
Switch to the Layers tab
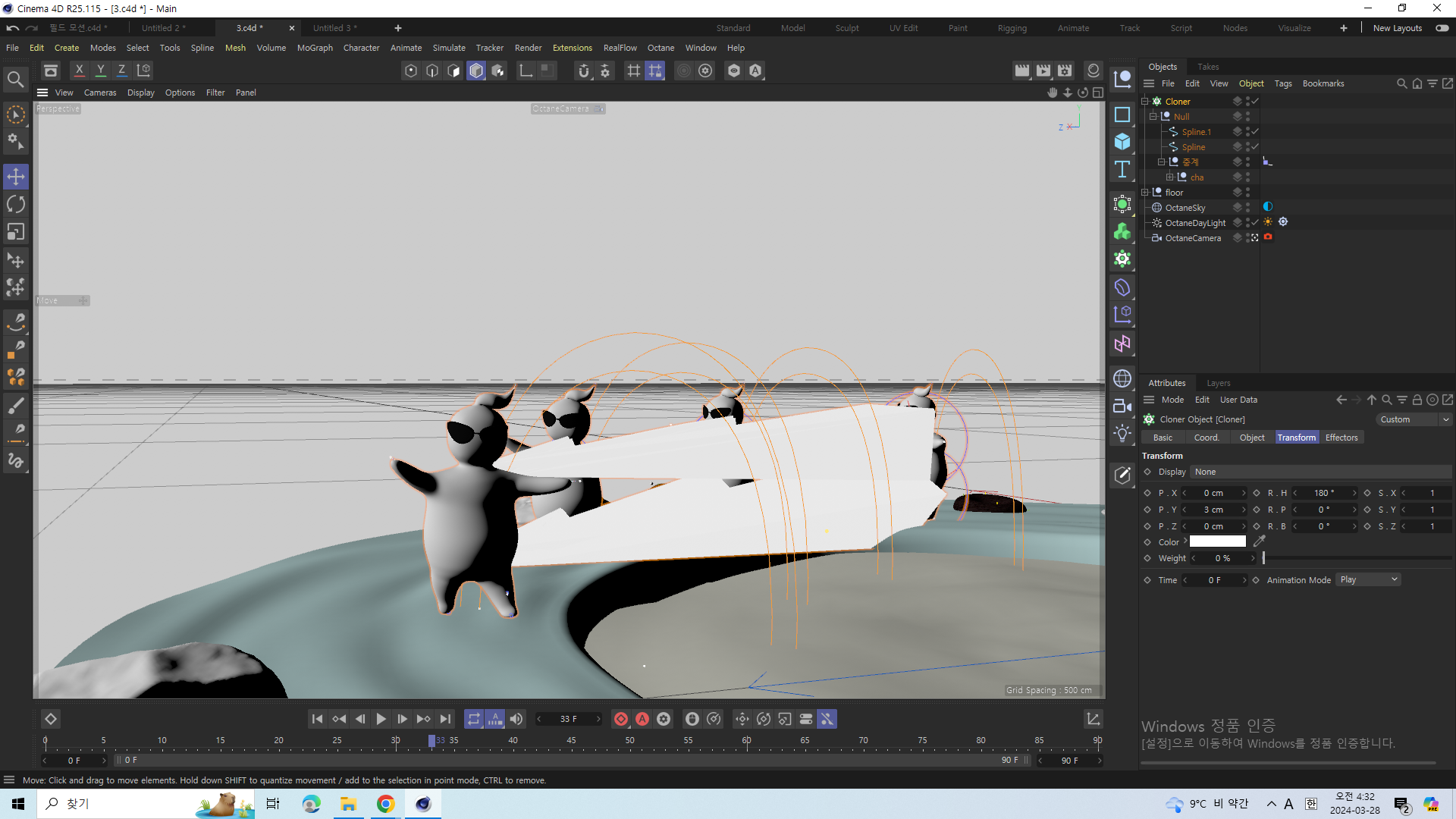coord(1218,383)
